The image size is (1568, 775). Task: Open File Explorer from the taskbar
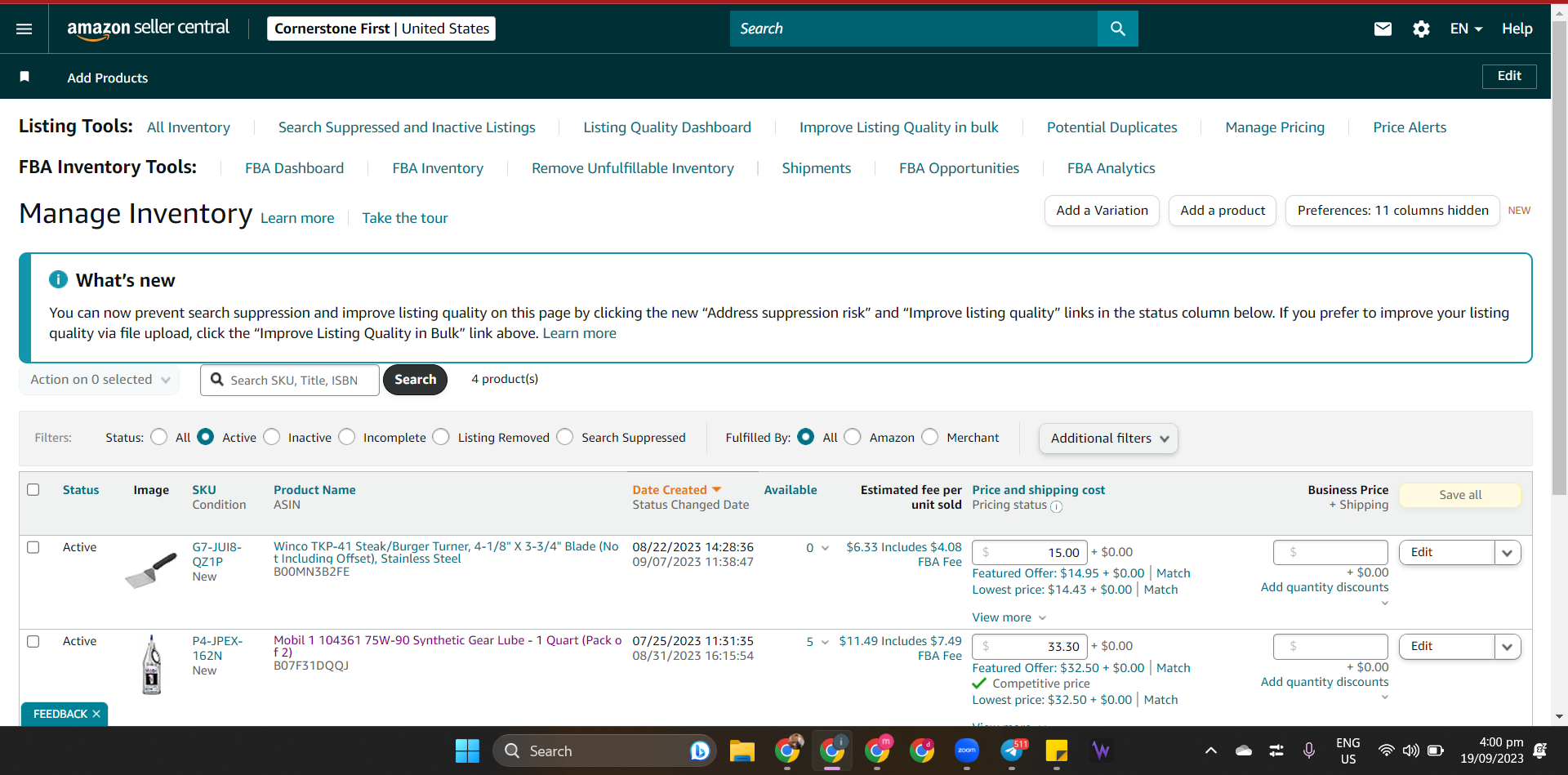point(742,751)
